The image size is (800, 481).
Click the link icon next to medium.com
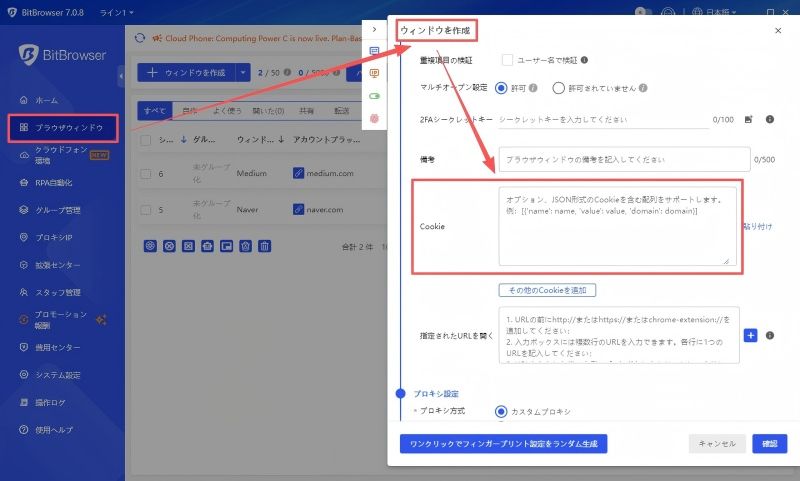point(298,173)
